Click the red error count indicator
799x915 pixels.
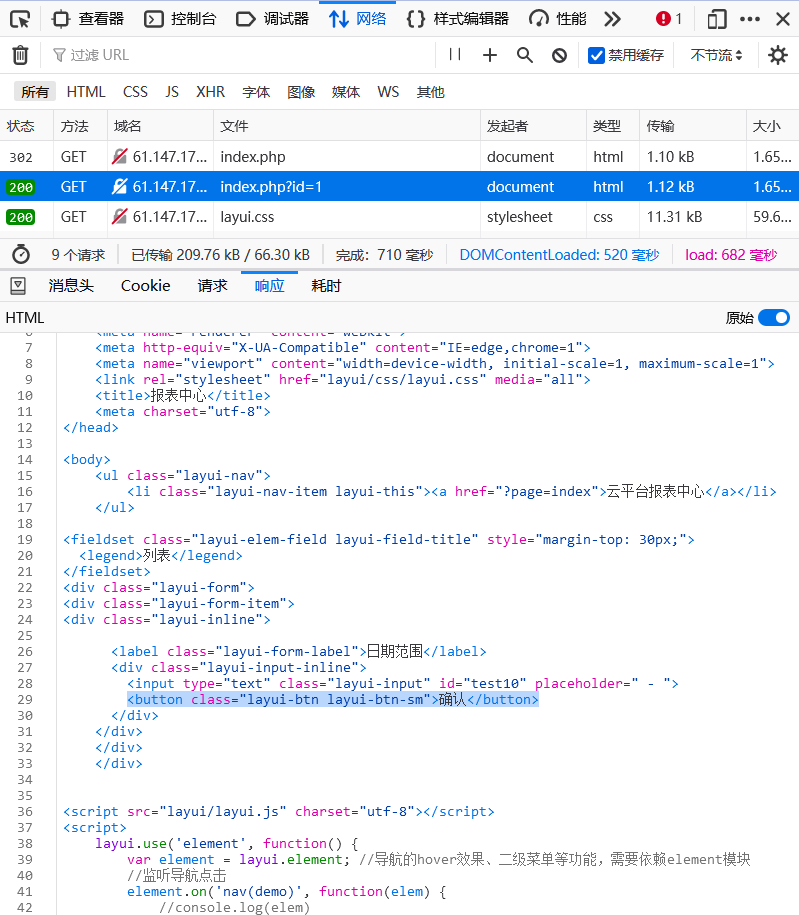pyautogui.click(x=669, y=19)
